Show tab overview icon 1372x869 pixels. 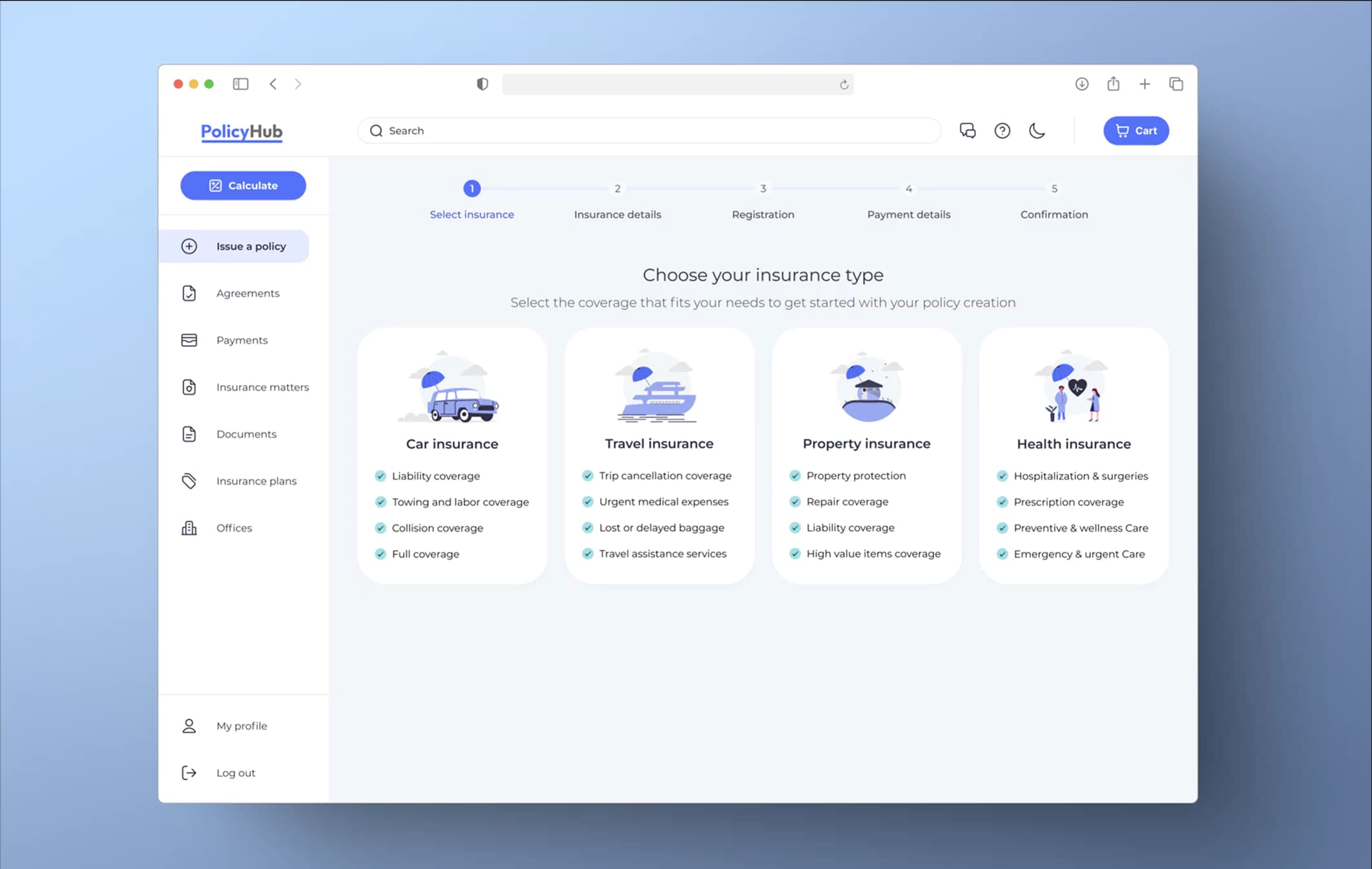click(x=1176, y=84)
